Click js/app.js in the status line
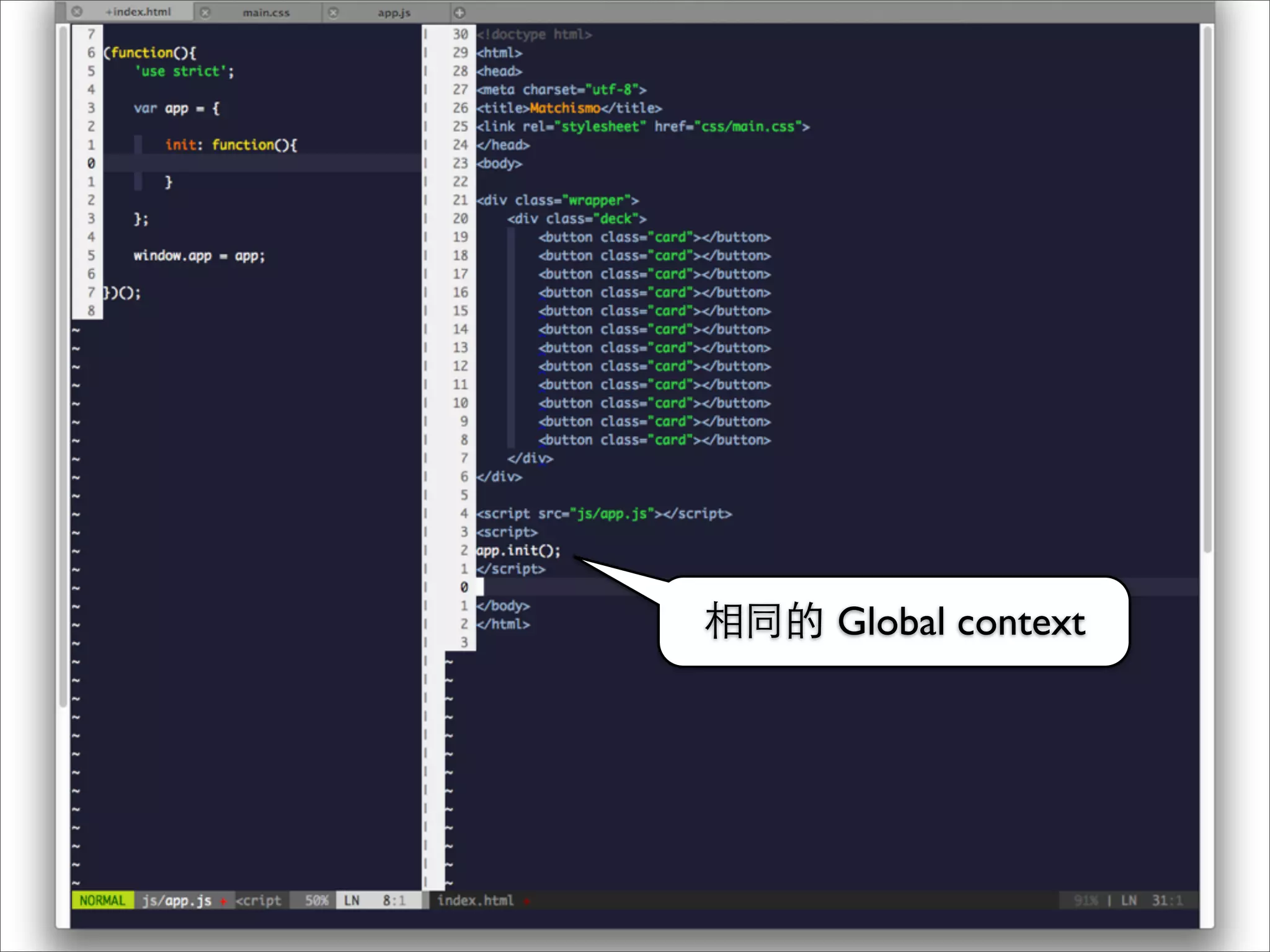Viewport: 1270px width, 952px height. click(177, 901)
